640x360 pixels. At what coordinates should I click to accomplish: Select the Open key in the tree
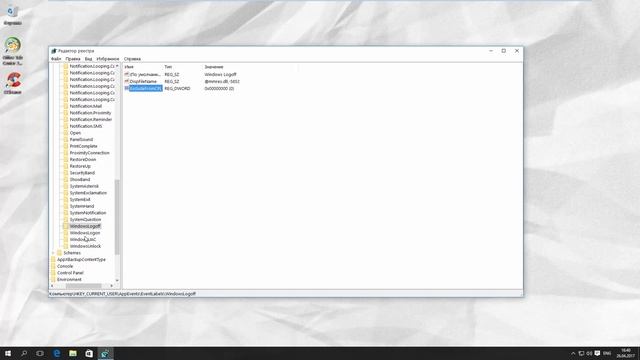point(75,133)
